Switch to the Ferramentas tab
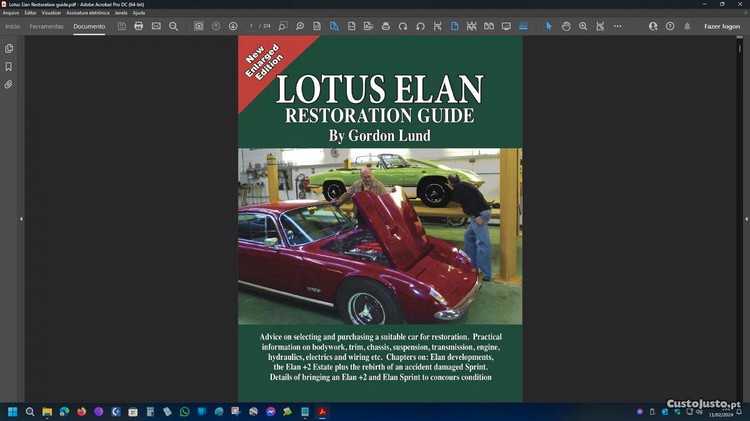Viewport: 750px width, 421px height. (46, 26)
